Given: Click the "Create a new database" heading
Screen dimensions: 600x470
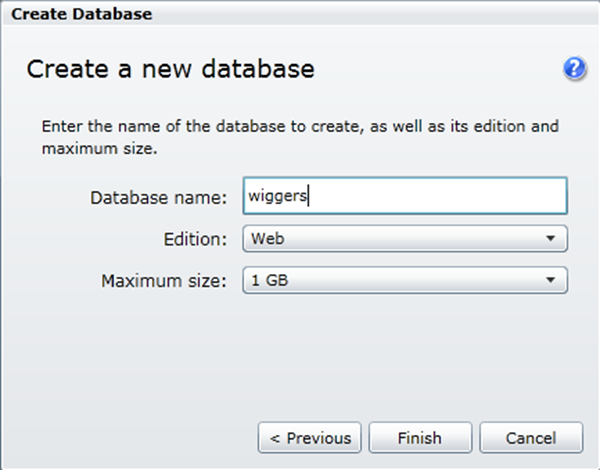Looking at the screenshot, I should pyautogui.click(x=170, y=69).
